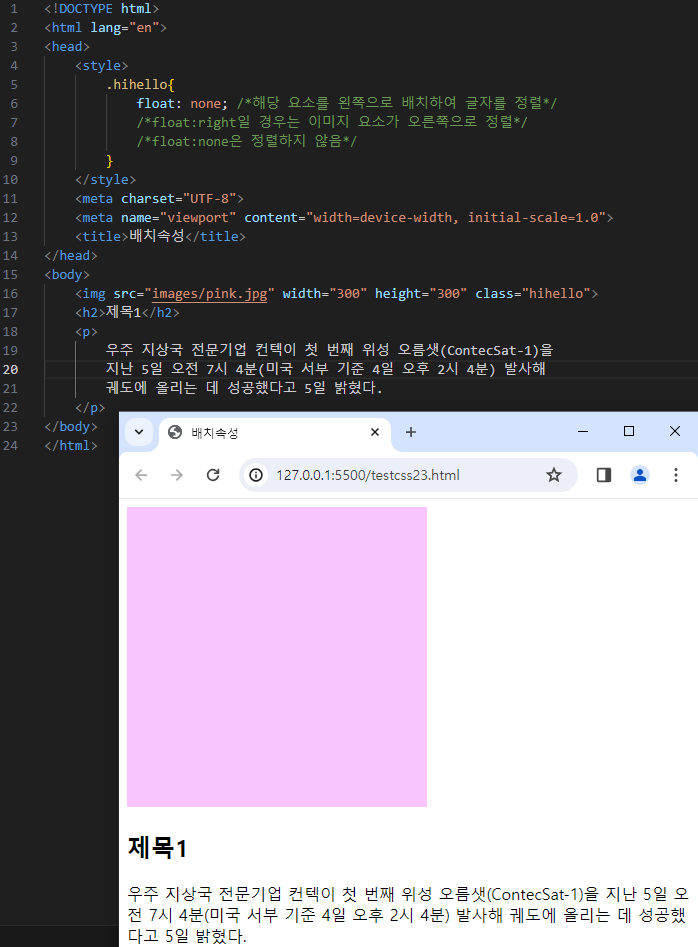Click line number 20 in the gutter
The image size is (698, 947).
point(10,370)
